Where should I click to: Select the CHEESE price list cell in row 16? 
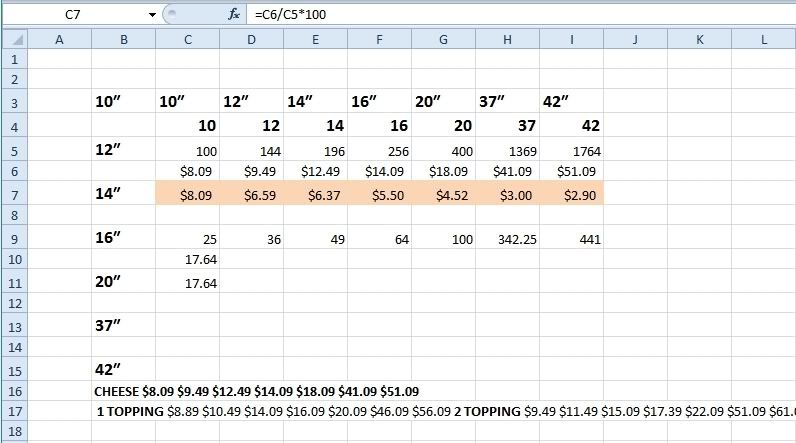coord(256,391)
